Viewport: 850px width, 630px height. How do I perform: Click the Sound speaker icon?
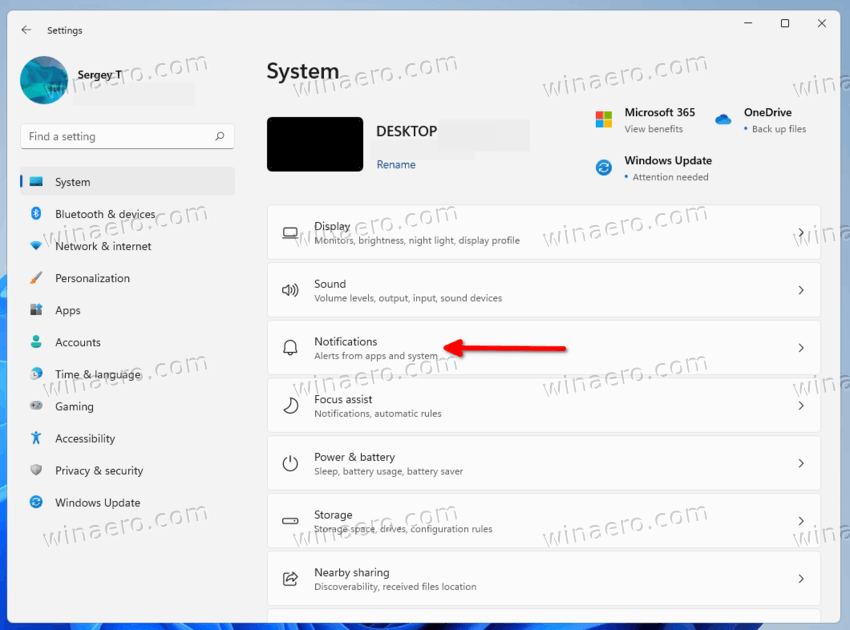coord(291,291)
